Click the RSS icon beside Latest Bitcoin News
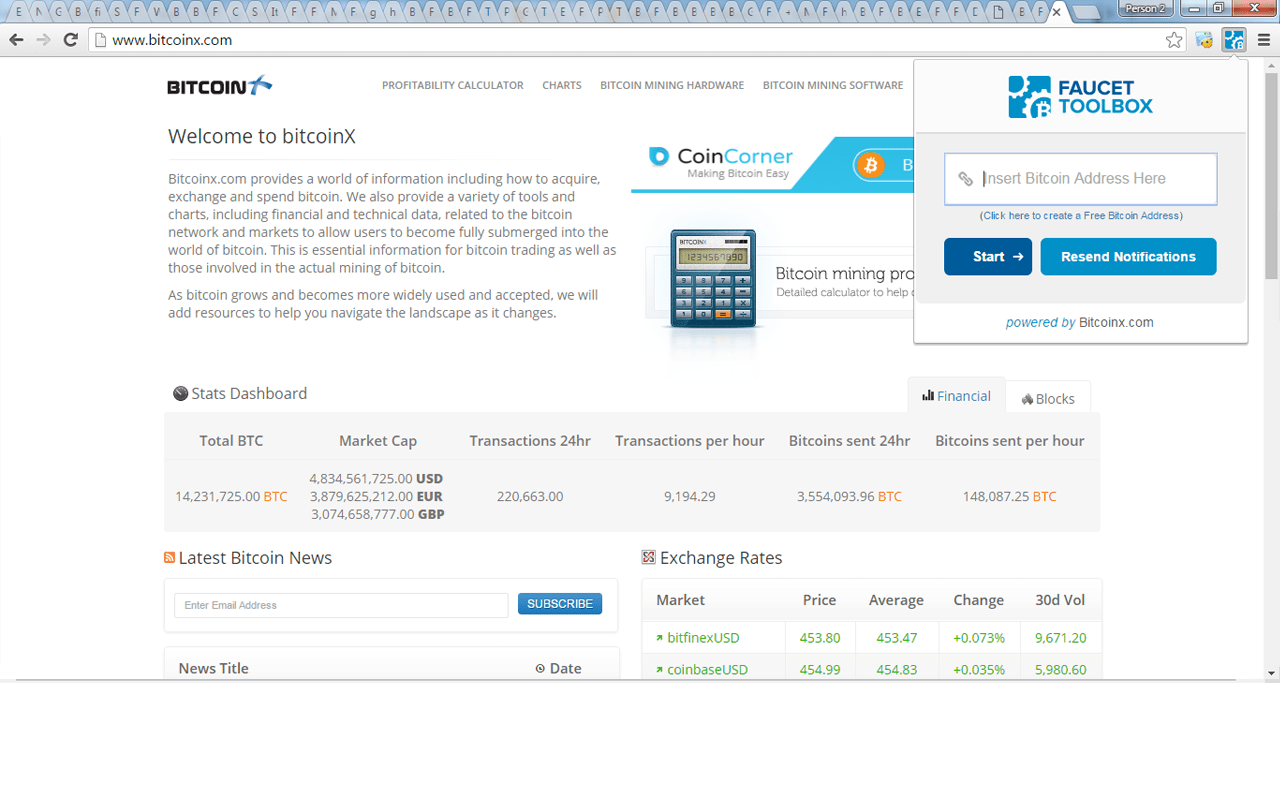The width and height of the screenshot is (1280, 800). point(169,557)
